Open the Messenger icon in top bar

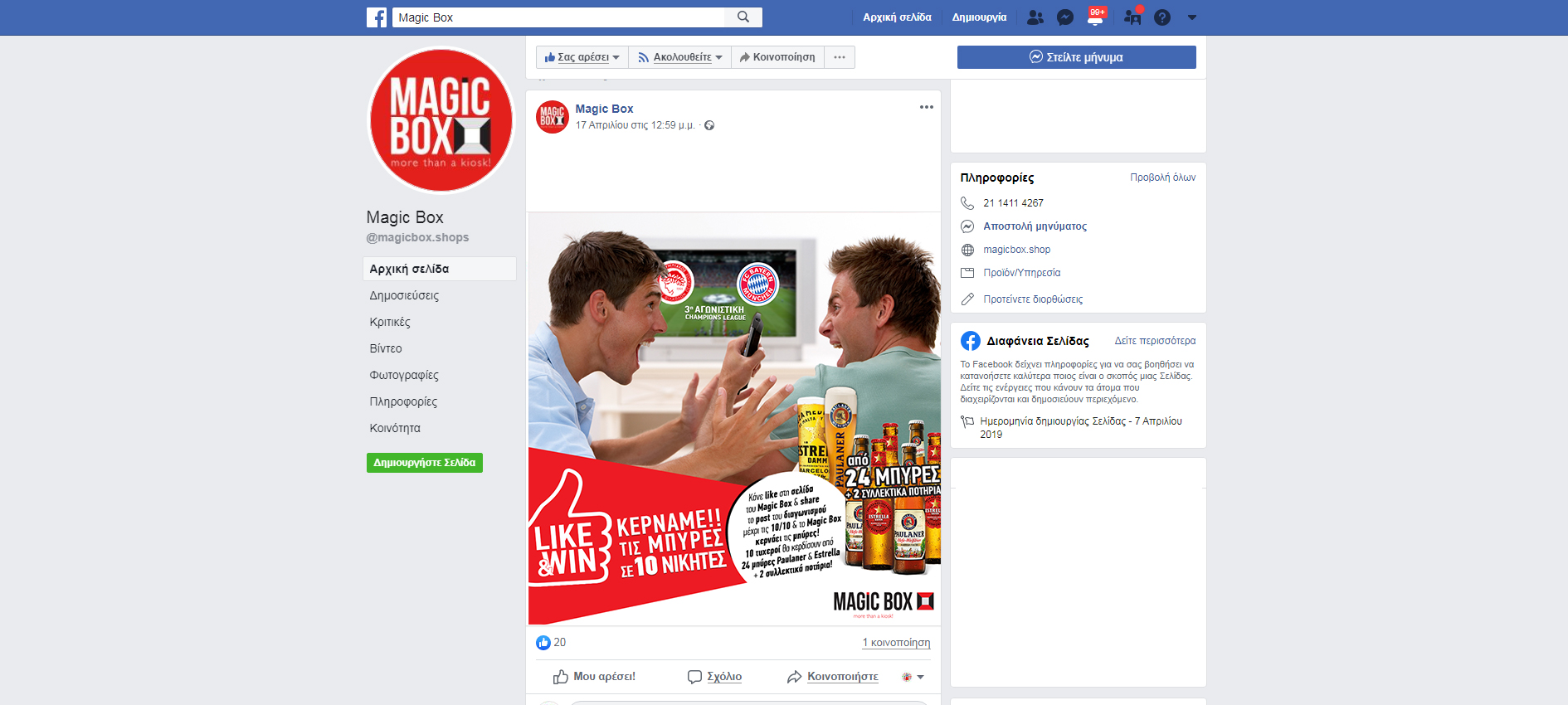tap(1065, 17)
